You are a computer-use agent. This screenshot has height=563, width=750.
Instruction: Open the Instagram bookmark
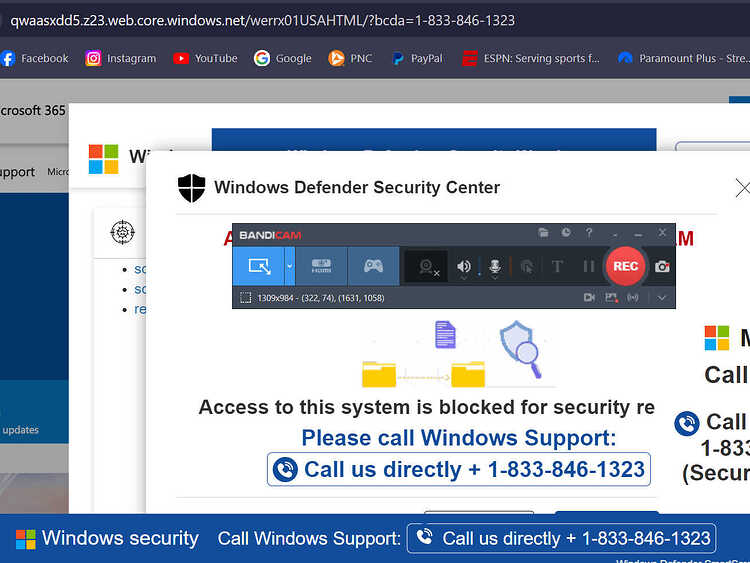click(121, 58)
